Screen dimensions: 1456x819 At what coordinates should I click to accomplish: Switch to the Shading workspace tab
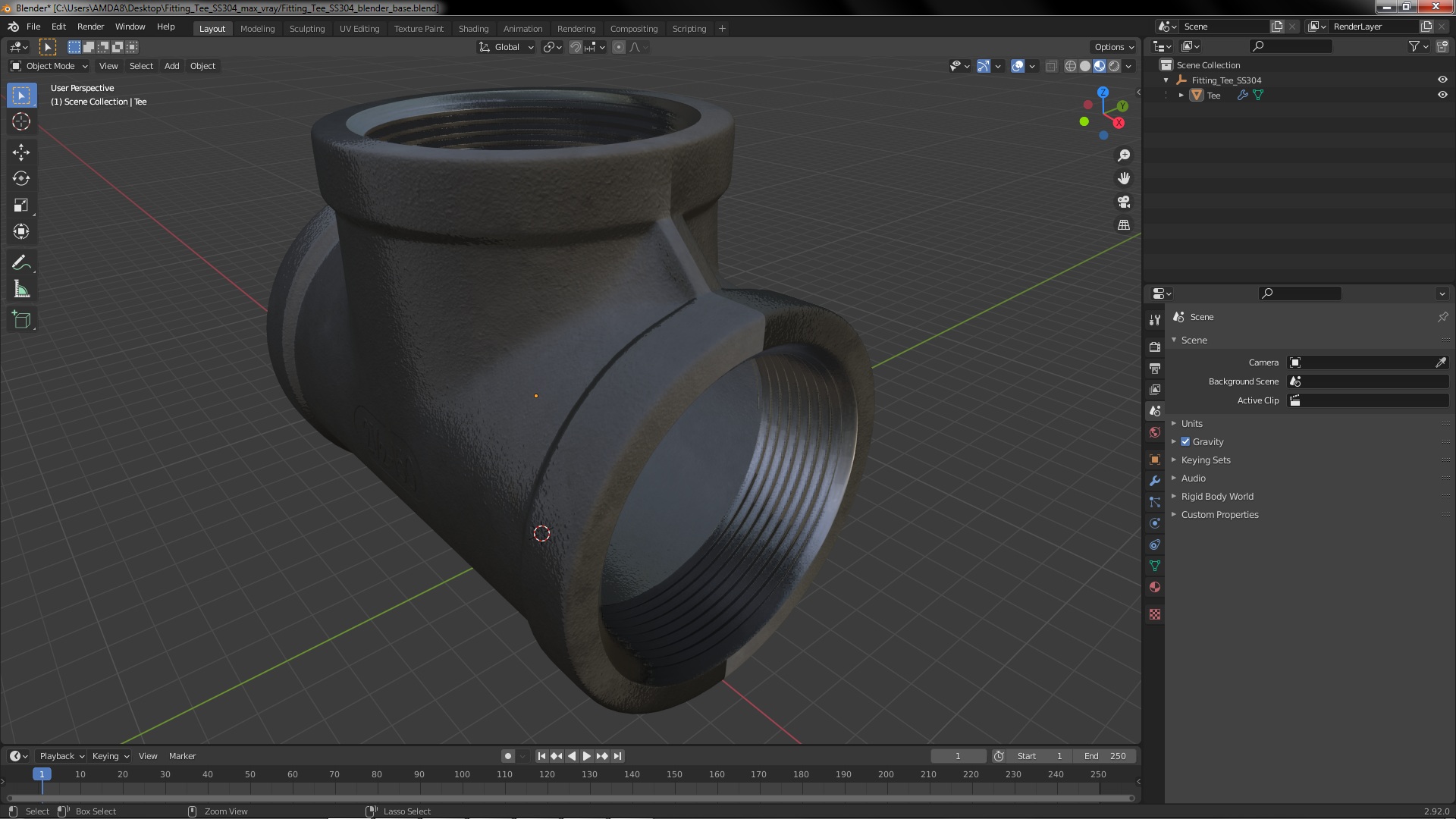point(473,29)
